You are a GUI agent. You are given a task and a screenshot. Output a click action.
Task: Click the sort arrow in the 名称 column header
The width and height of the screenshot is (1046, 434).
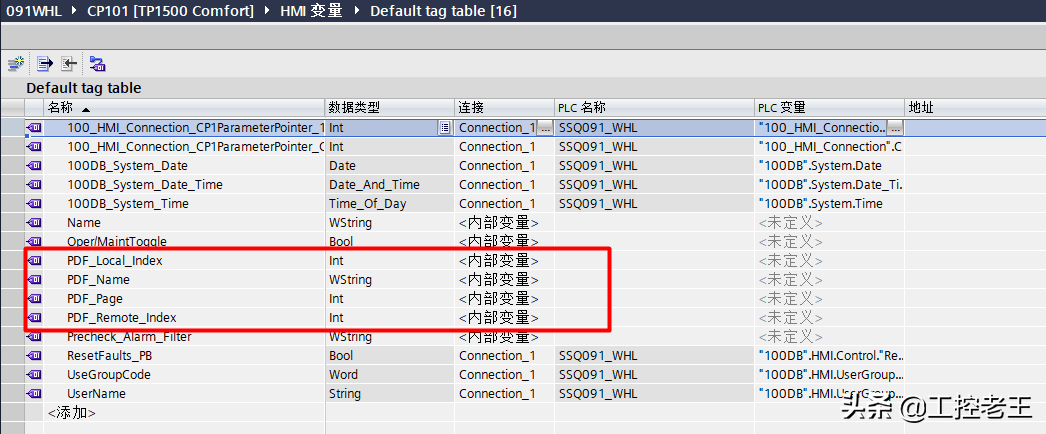(85, 109)
